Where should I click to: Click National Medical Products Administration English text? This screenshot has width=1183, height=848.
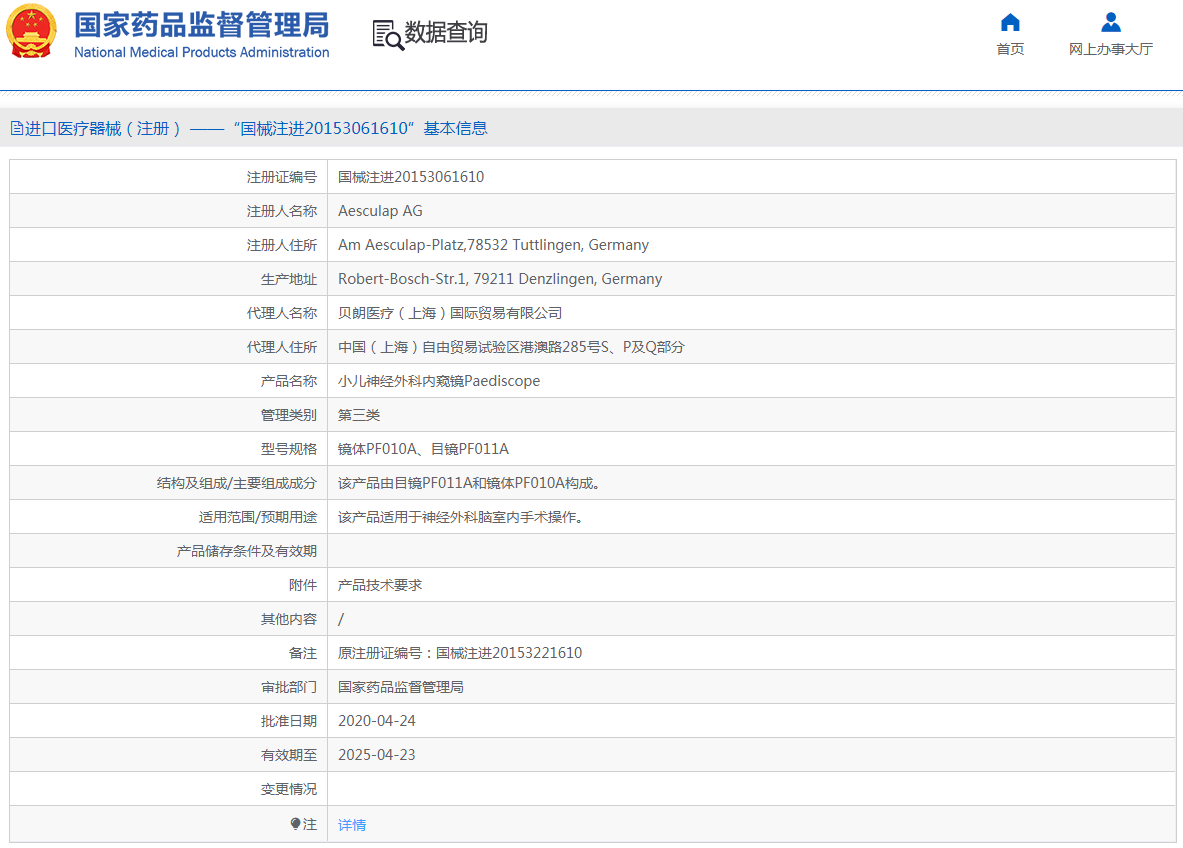tap(201, 53)
